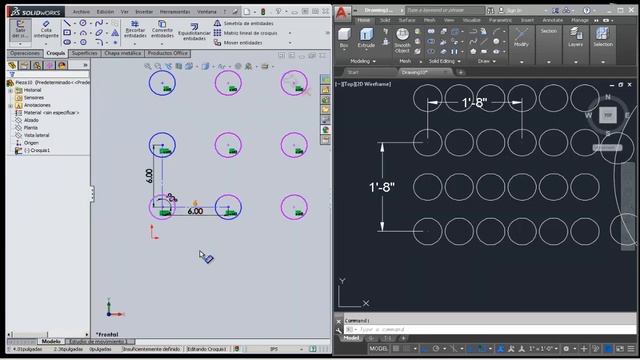Click the AutoCAD command line input field
Image resolution: width=640 pixels, height=360 pixels.
click(x=490, y=329)
